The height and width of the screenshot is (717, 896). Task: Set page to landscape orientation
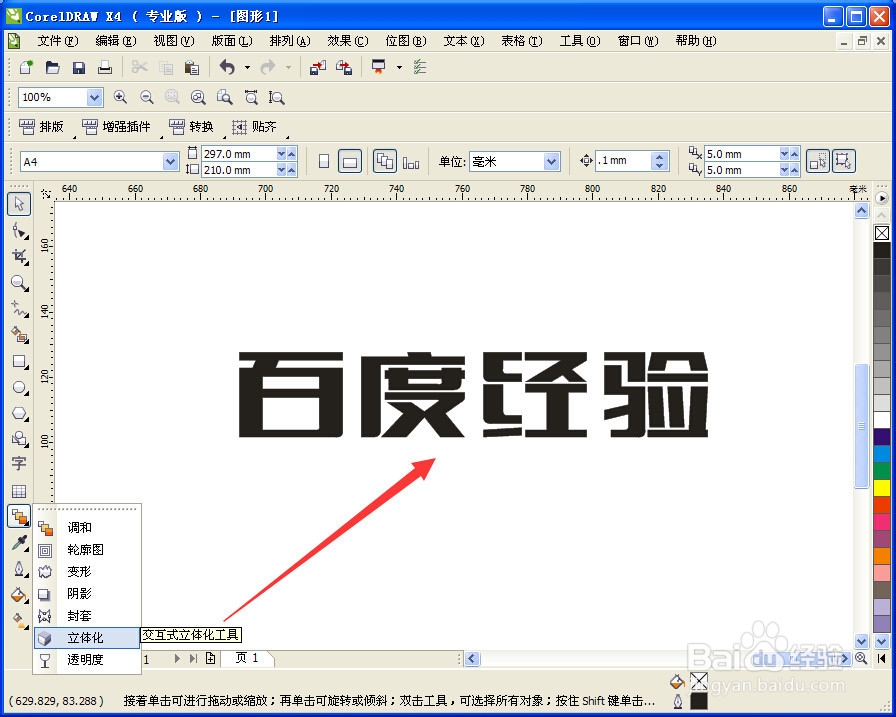coord(350,162)
